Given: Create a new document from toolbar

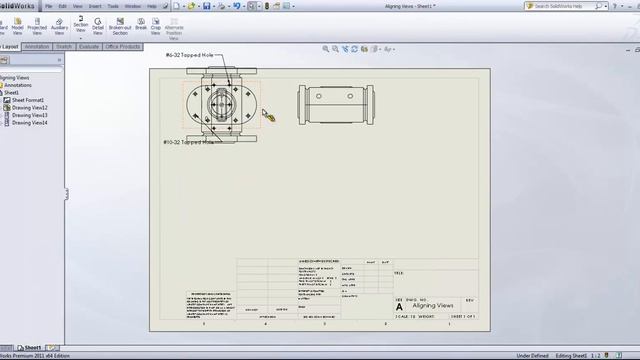Looking at the screenshot, I should (x=176, y=6).
